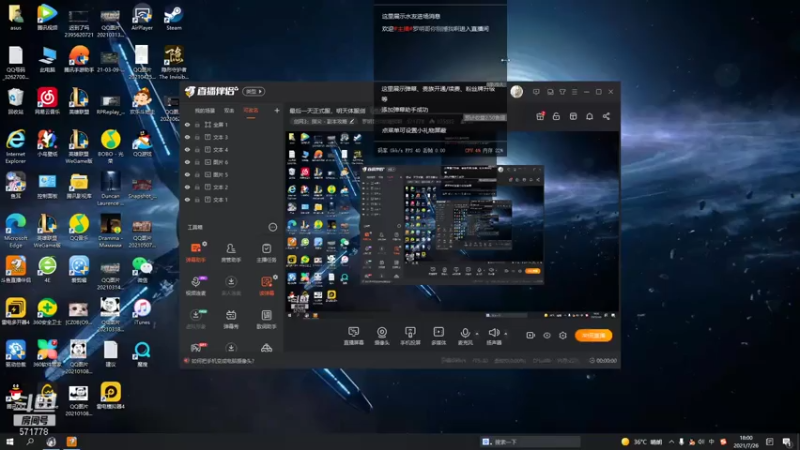Open the mode switch pill next to logo
Viewport: 800px width, 450px height.
pos(254,91)
